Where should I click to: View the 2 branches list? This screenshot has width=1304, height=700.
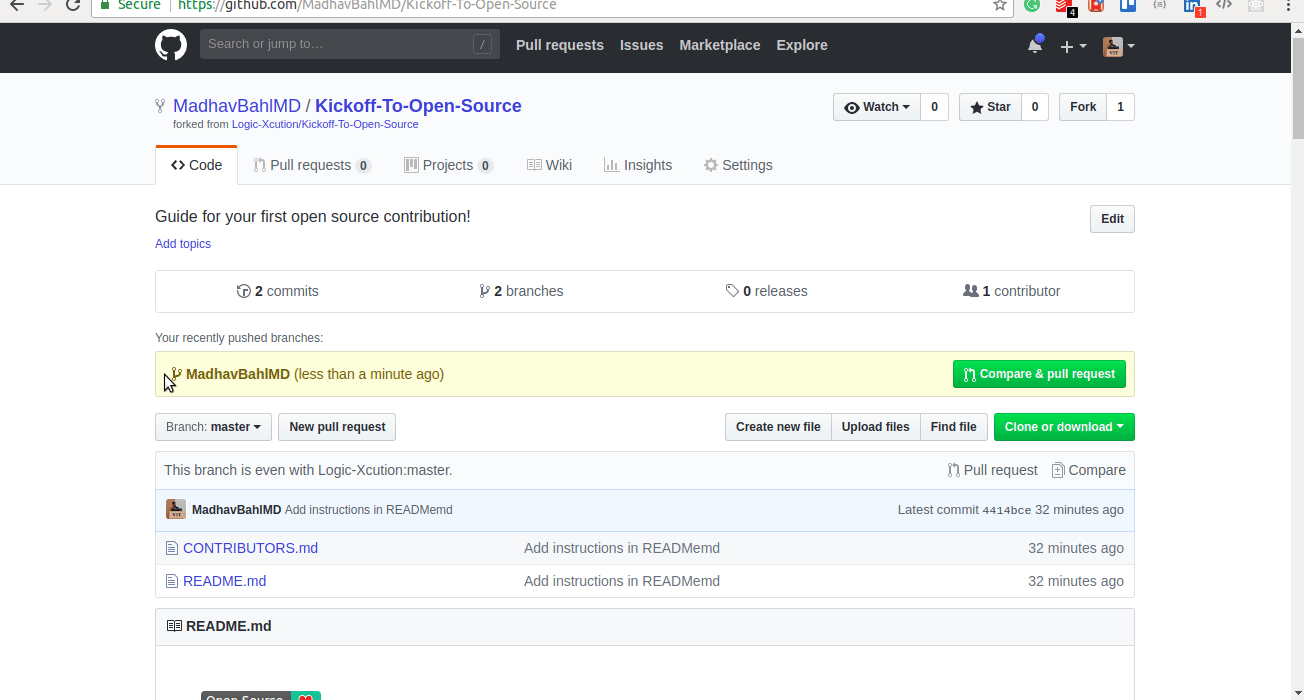click(521, 291)
